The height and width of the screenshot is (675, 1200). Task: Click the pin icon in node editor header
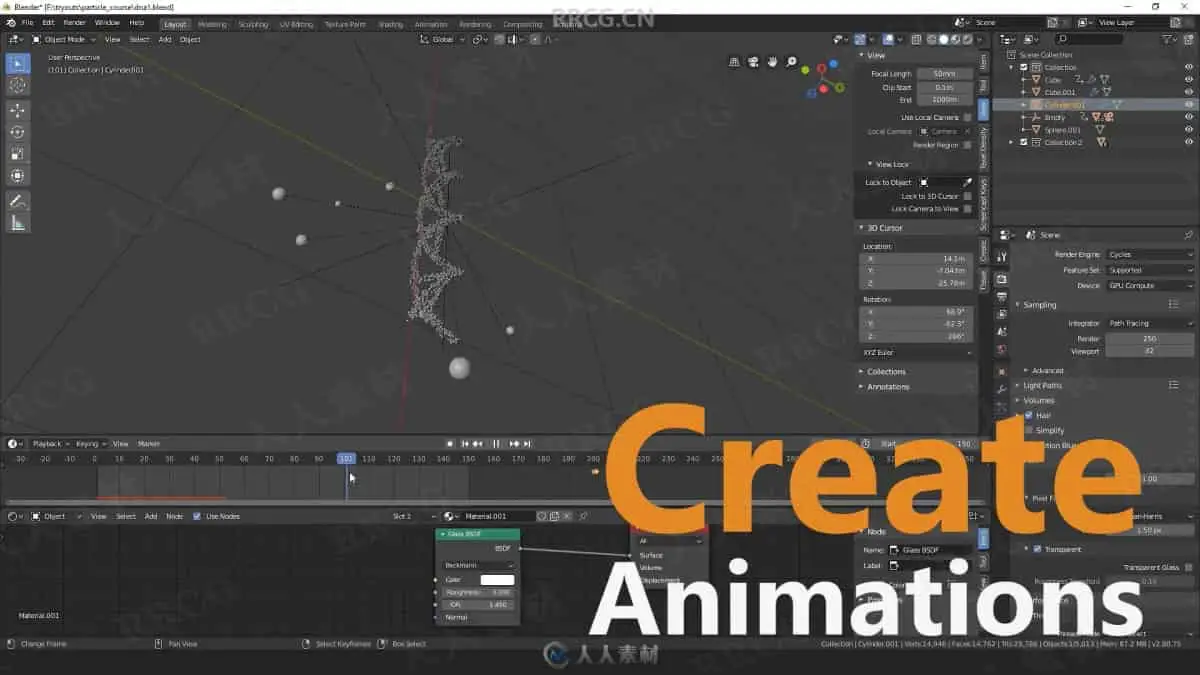pos(584,516)
